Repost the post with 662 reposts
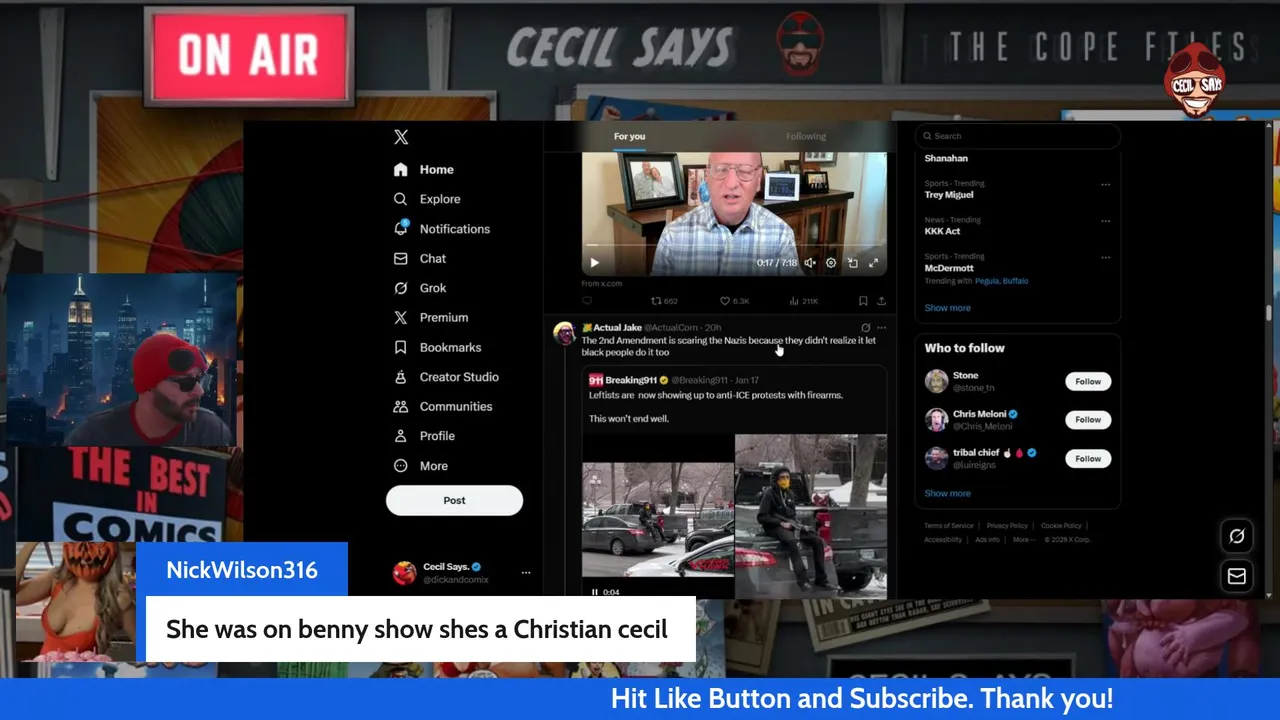The image size is (1280, 720). tap(664, 300)
